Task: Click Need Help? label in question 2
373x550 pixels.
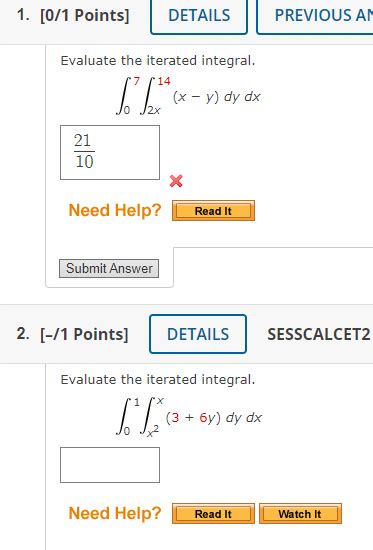Action: click(115, 514)
